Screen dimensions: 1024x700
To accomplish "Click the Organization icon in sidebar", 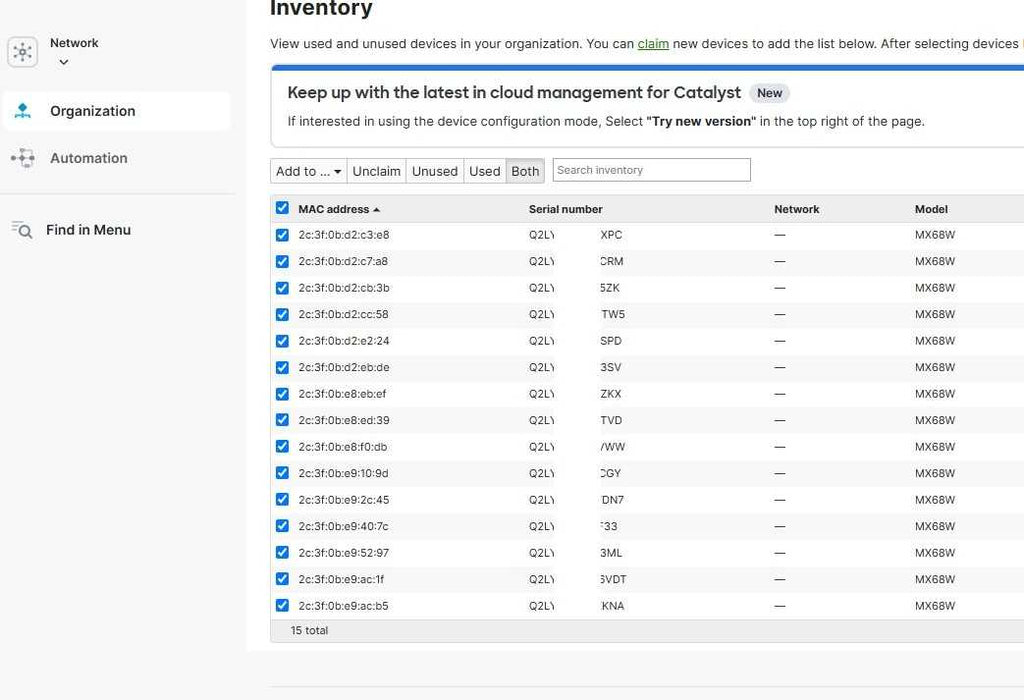I will 22,111.
